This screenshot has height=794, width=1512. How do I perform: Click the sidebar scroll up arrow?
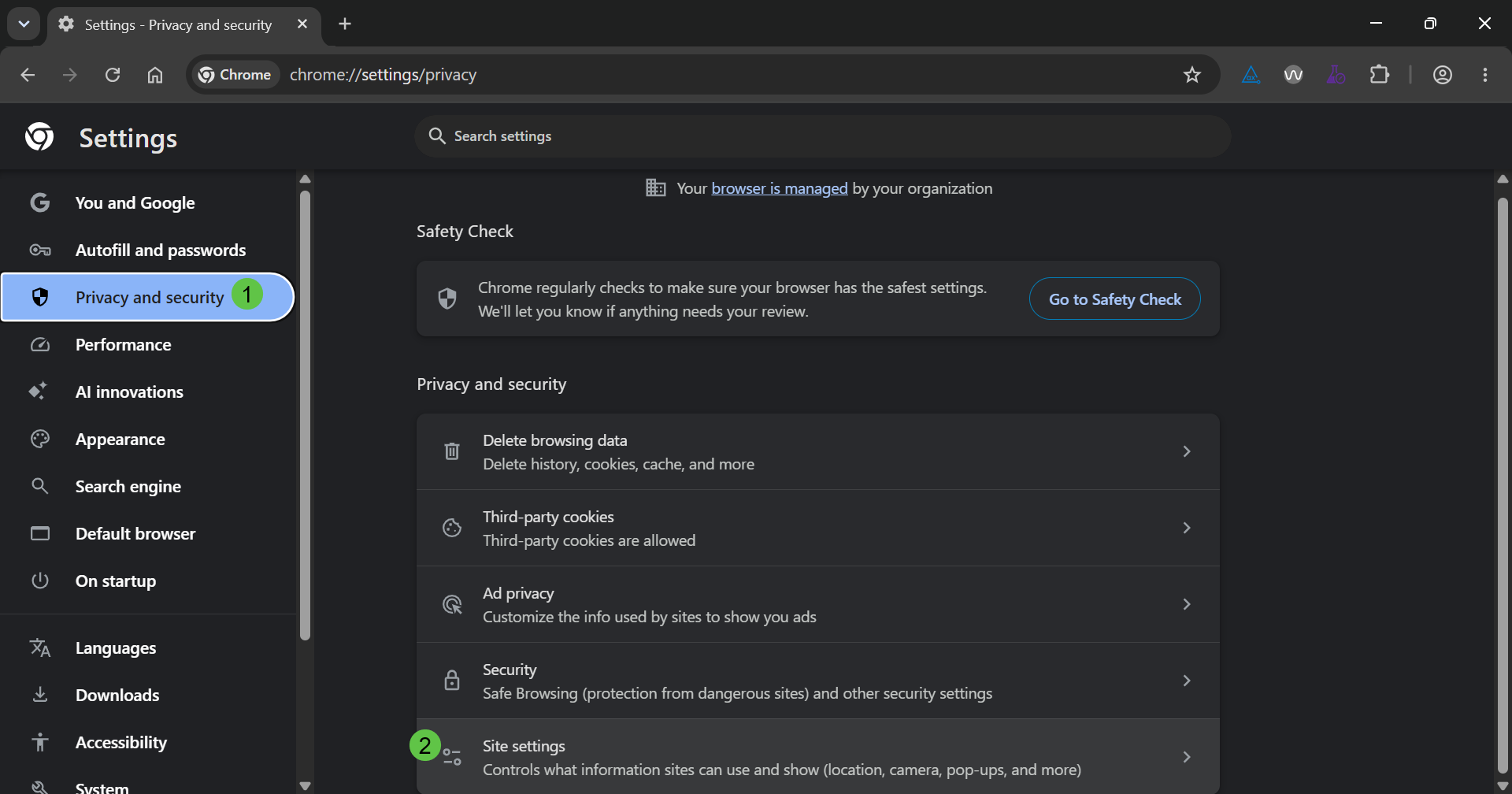pos(306,180)
